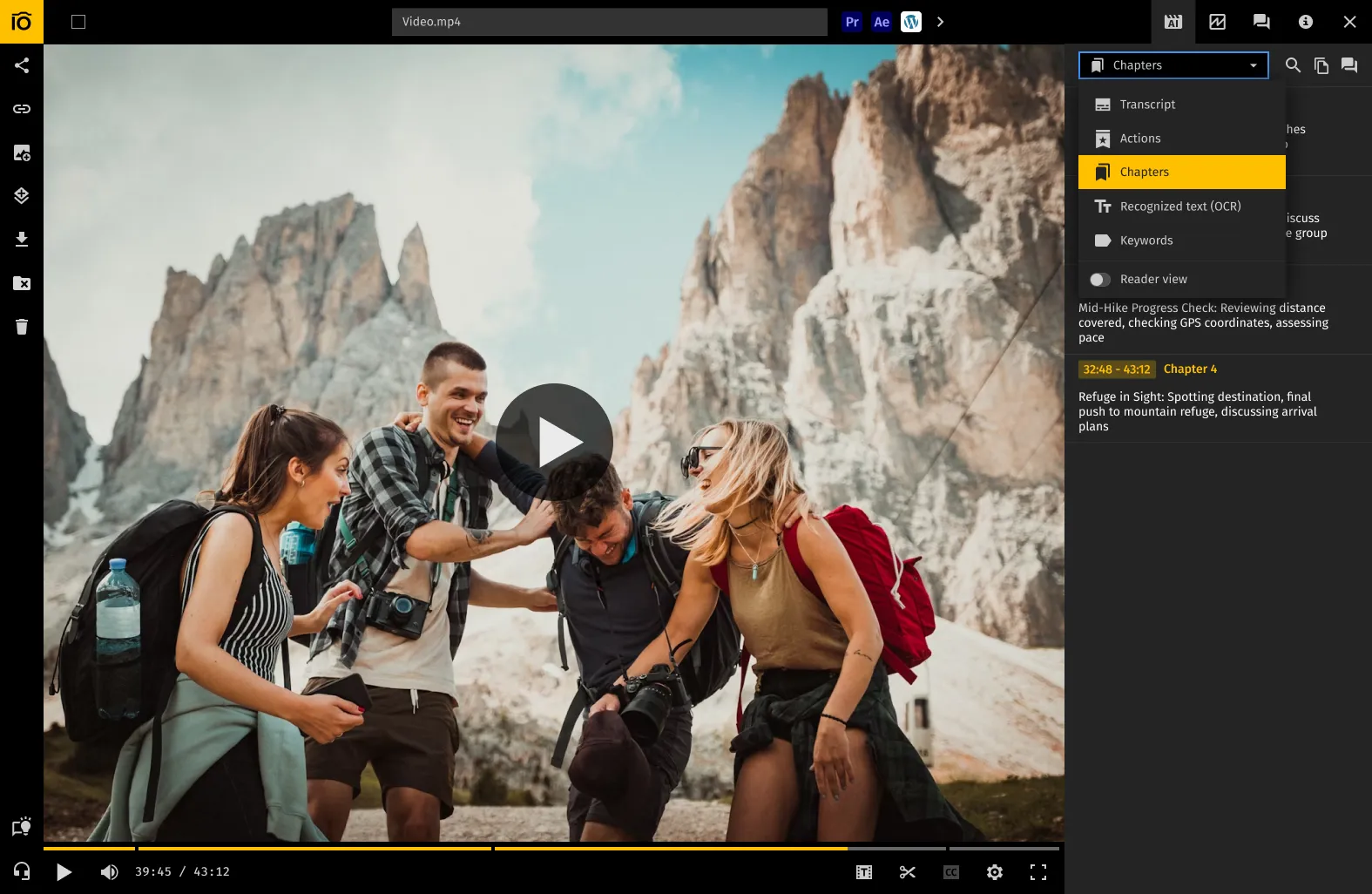Jump to Chapter 4 timestamp 32:48 - 43:12
This screenshot has height=894, width=1372.
[x=1117, y=369]
